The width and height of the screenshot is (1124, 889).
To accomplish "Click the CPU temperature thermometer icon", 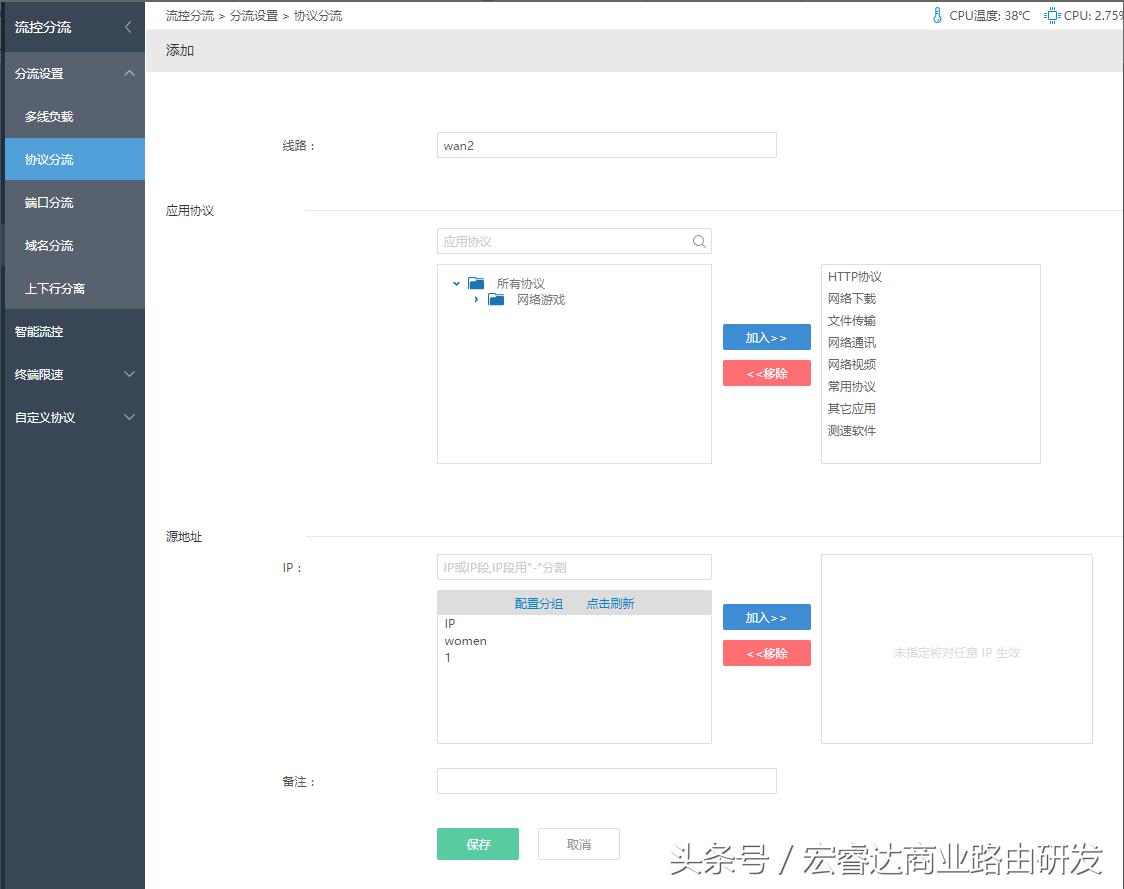I will click(937, 15).
